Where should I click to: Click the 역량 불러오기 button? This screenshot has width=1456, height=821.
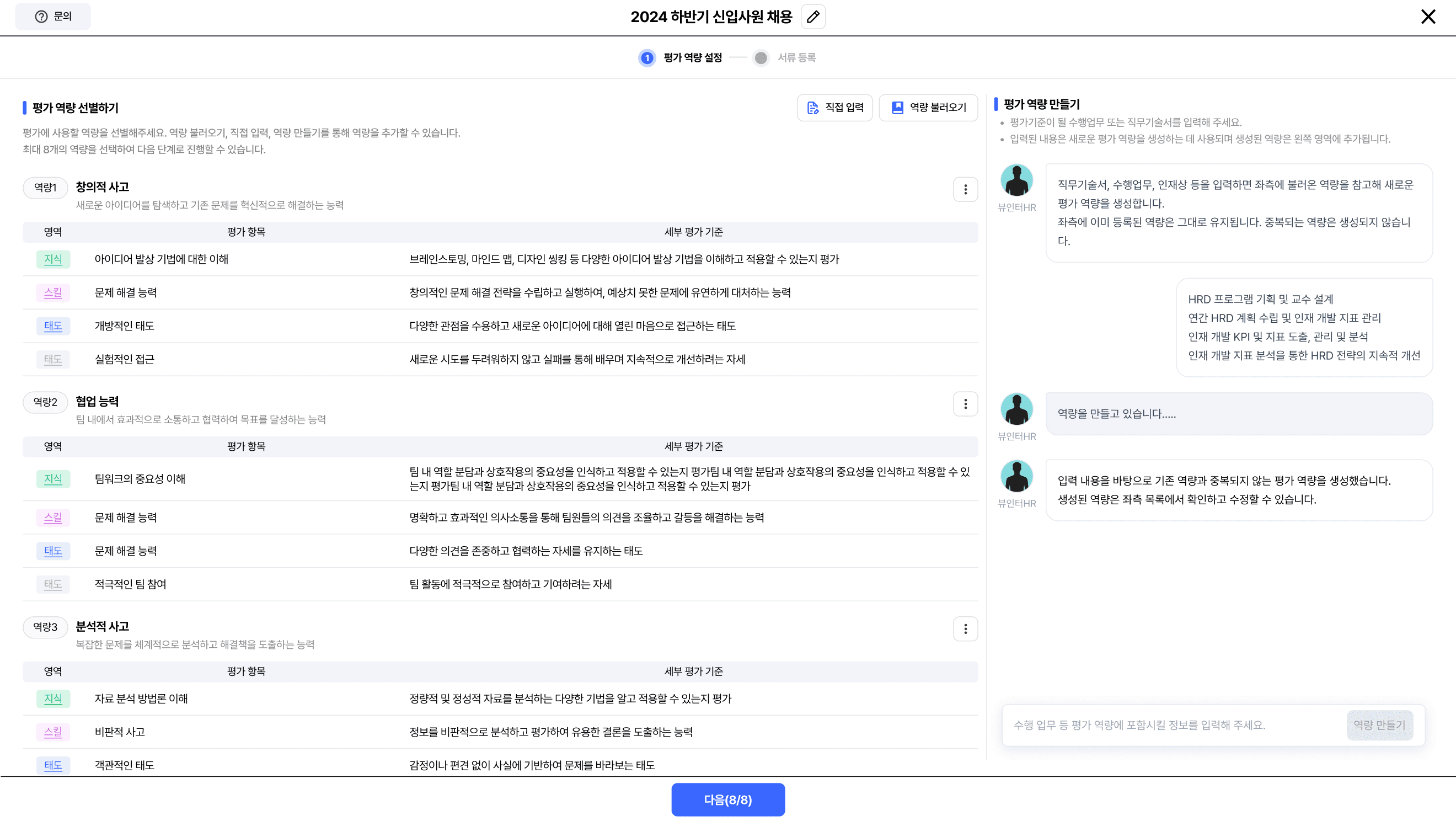click(928, 108)
